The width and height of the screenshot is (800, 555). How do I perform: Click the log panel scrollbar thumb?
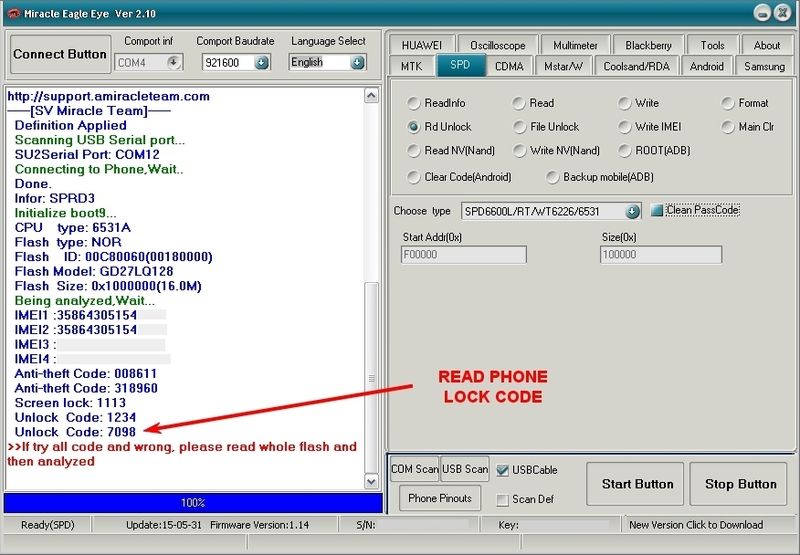coord(371,378)
